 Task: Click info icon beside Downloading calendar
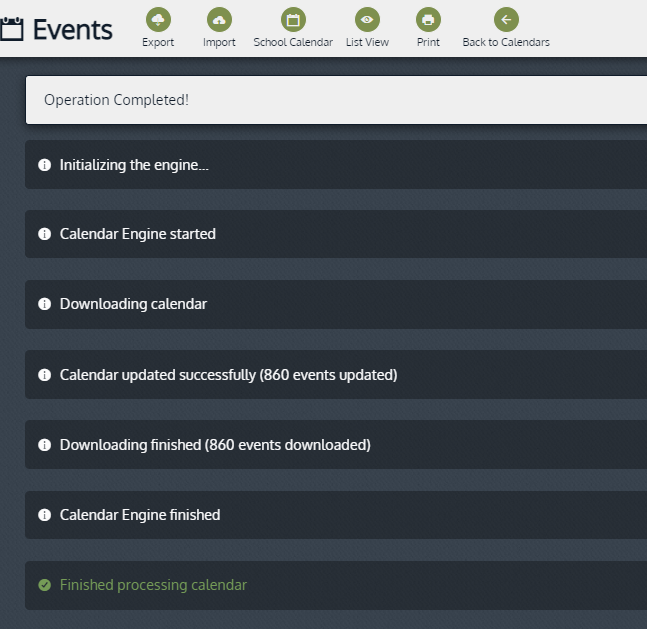click(x=45, y=304)
